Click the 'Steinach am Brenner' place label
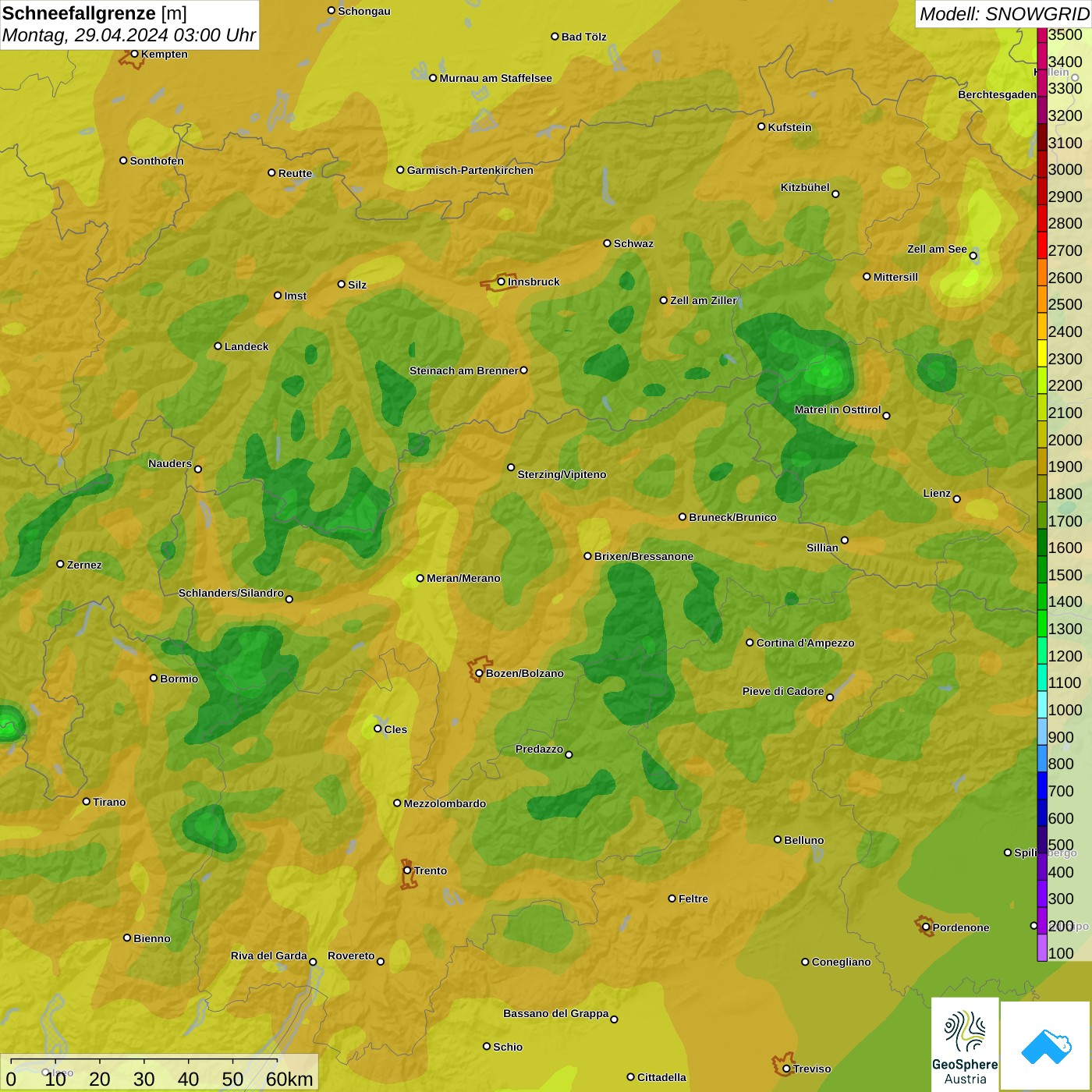This screenshot has height=1092, width=1092. click(463, 370)
